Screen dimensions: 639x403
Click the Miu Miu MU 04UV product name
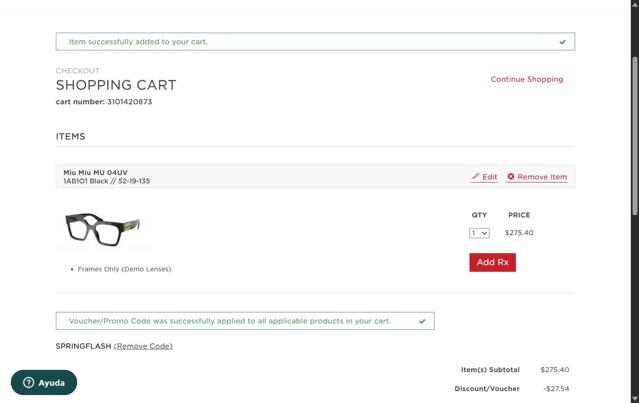(x=95, y=172)
